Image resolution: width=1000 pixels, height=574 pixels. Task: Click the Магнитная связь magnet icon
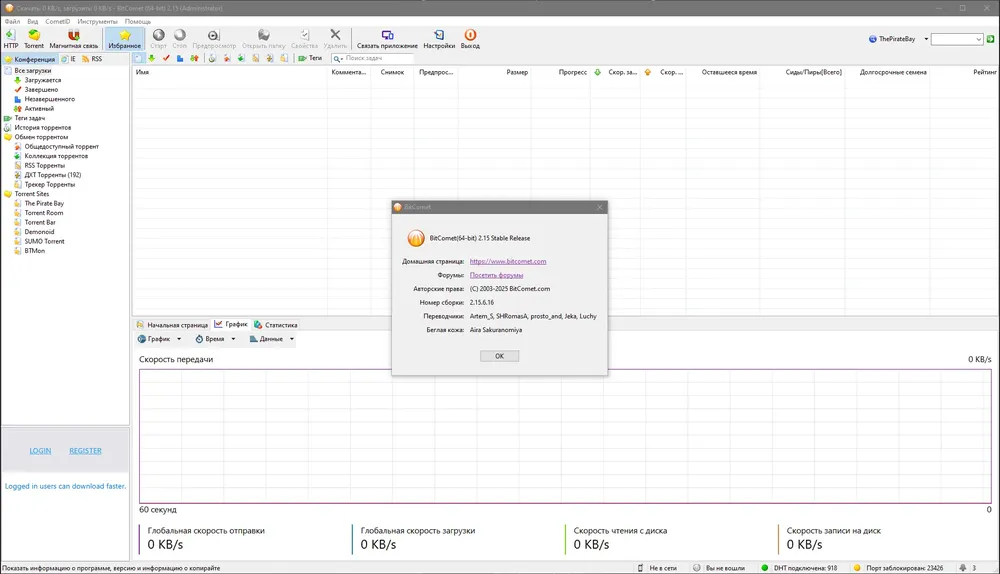74,38
